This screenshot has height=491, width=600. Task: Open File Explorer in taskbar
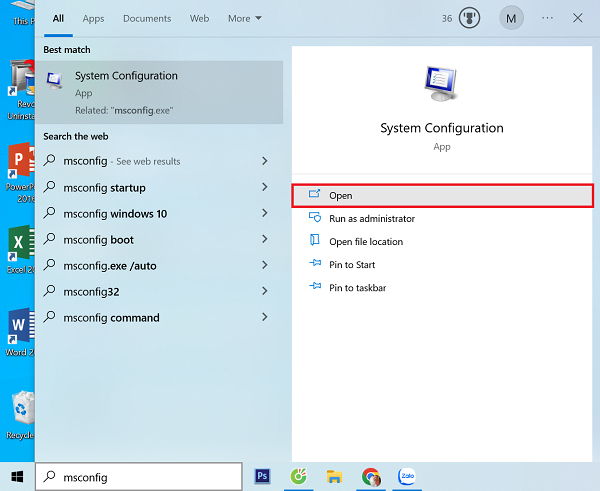[x=335, y=477]
